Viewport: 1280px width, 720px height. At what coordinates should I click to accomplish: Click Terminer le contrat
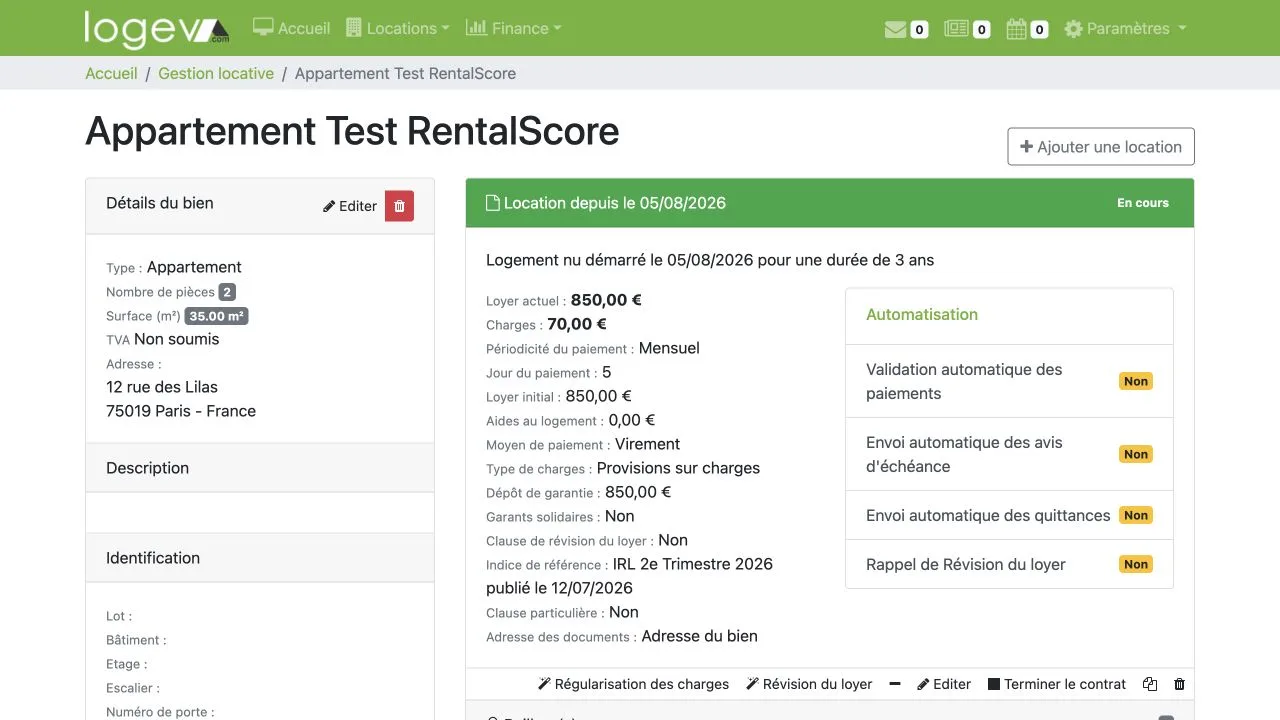[x=1057, y=684]
